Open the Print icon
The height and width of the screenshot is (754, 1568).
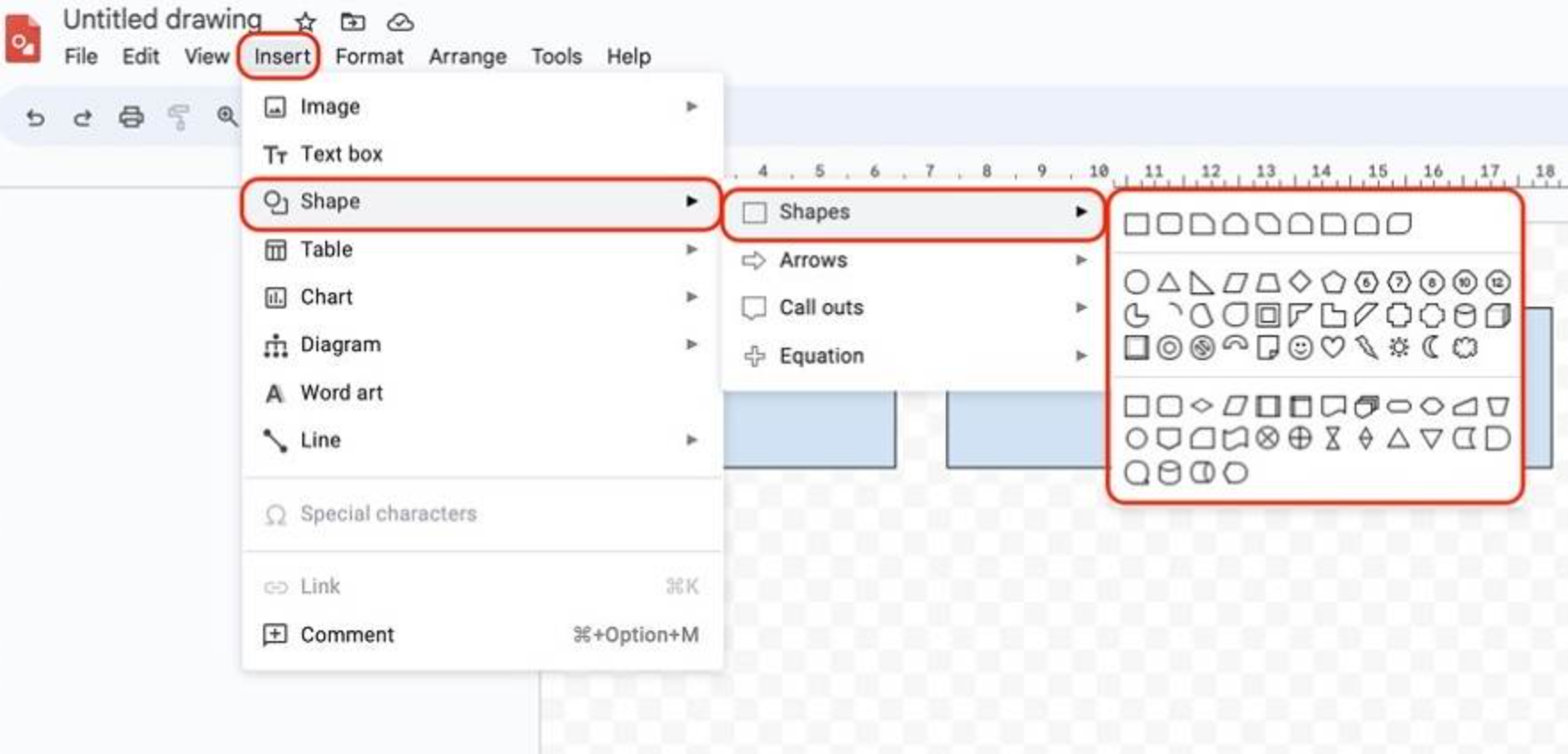(x=131, y=116)
